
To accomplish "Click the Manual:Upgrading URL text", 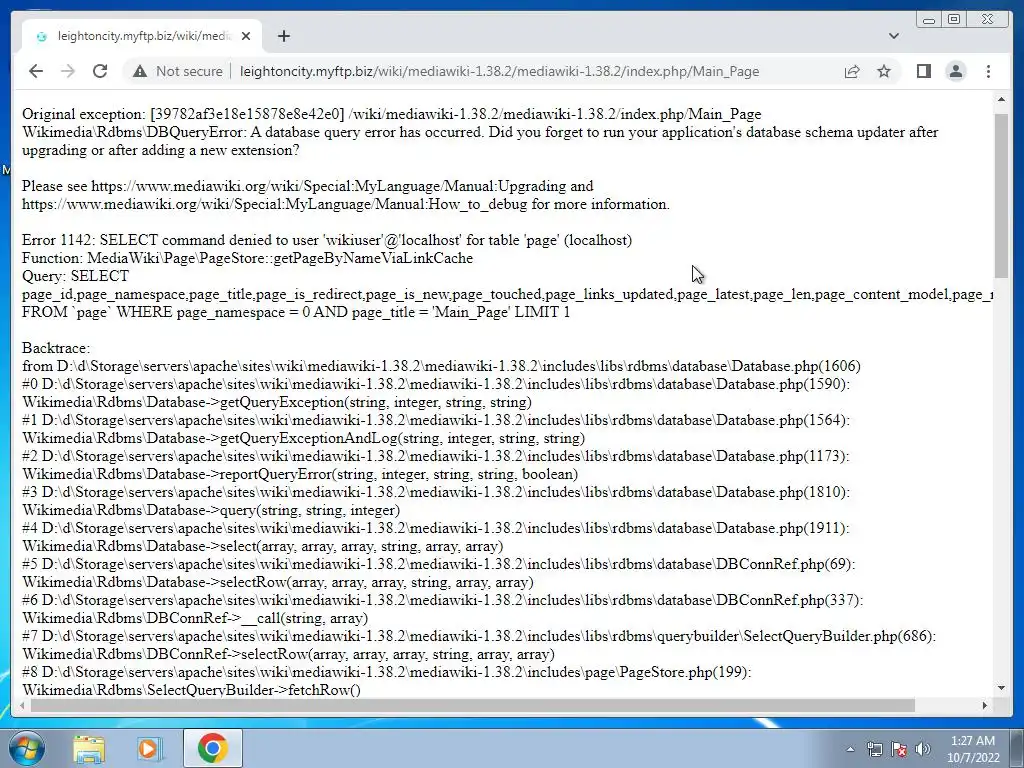I will point(328,186).
